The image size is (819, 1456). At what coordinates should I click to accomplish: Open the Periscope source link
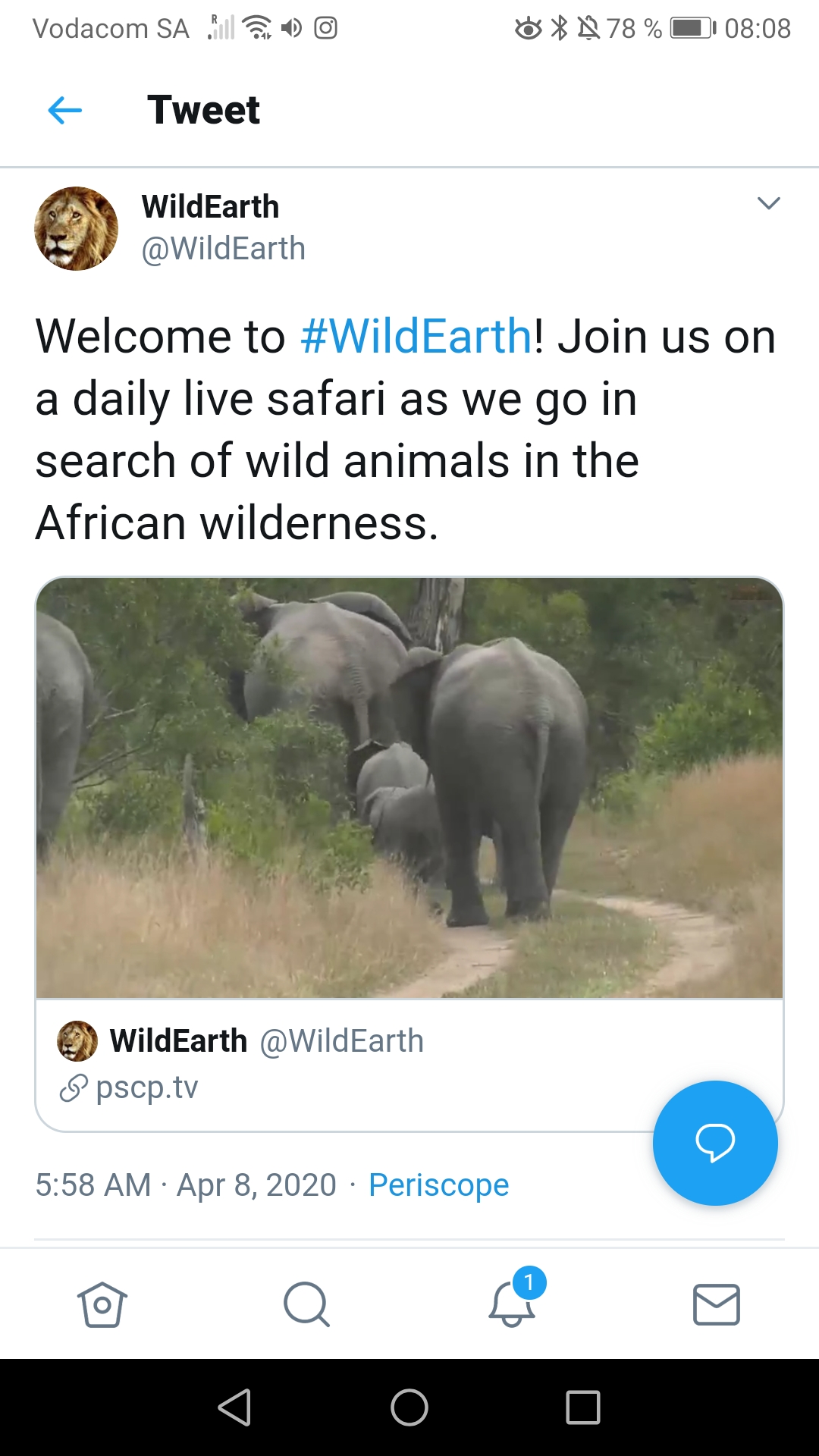click(x=438, y=1185)
